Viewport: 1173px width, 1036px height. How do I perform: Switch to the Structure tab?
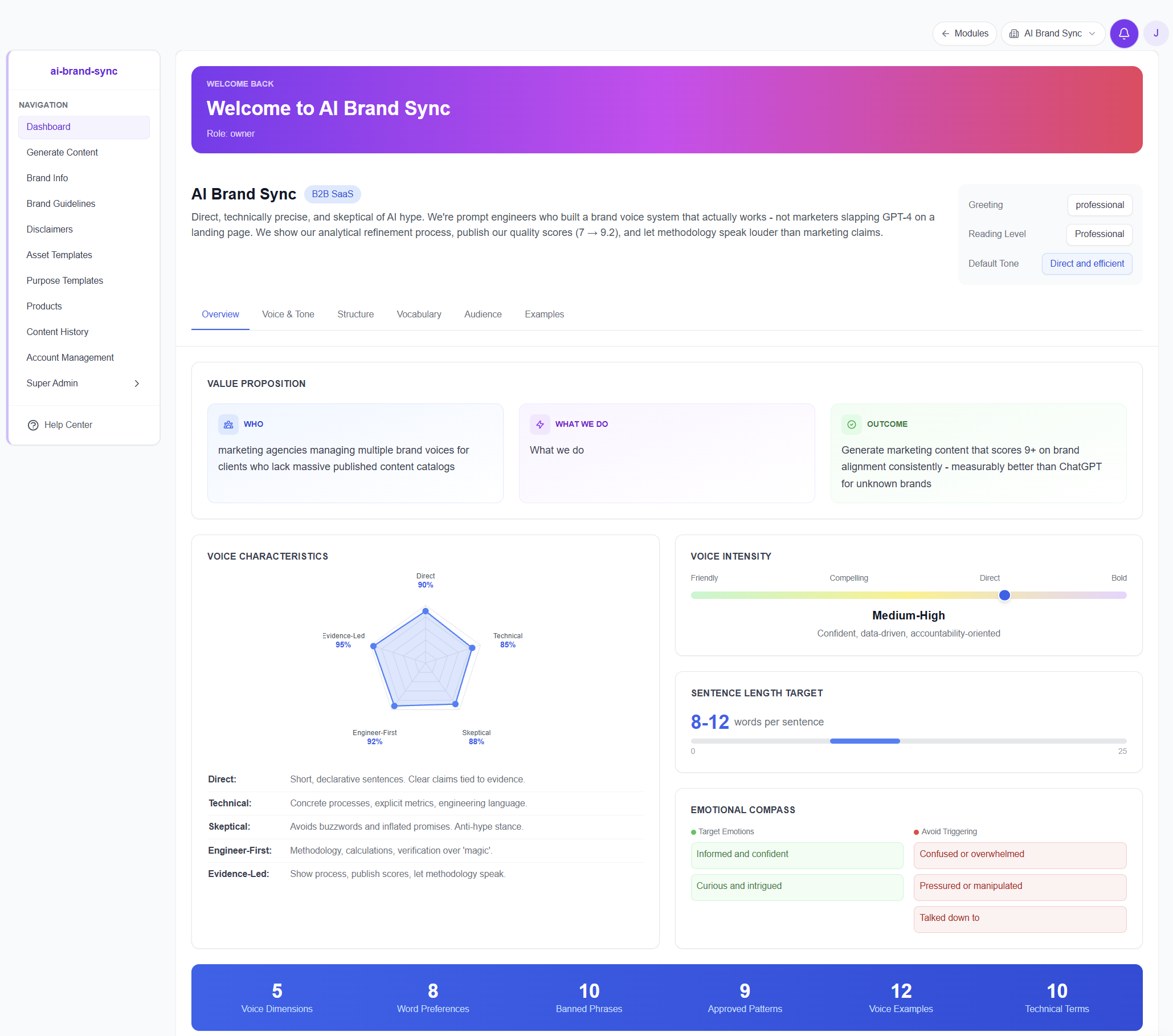click(355, 314)
